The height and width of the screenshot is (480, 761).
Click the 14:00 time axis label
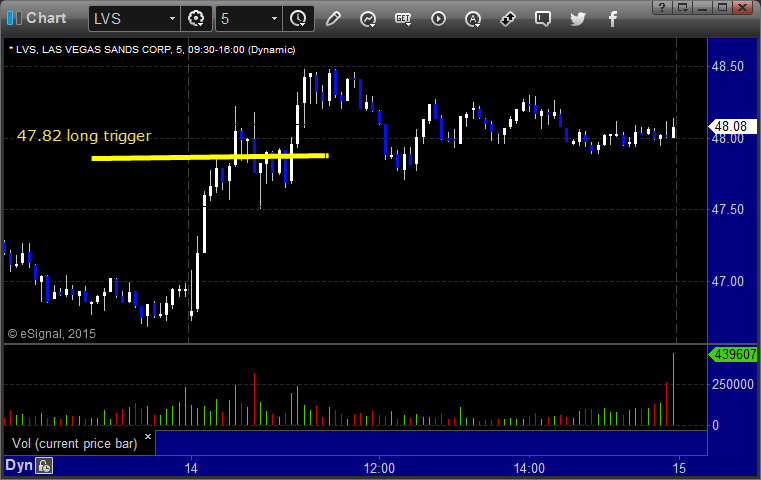[529, 468]
